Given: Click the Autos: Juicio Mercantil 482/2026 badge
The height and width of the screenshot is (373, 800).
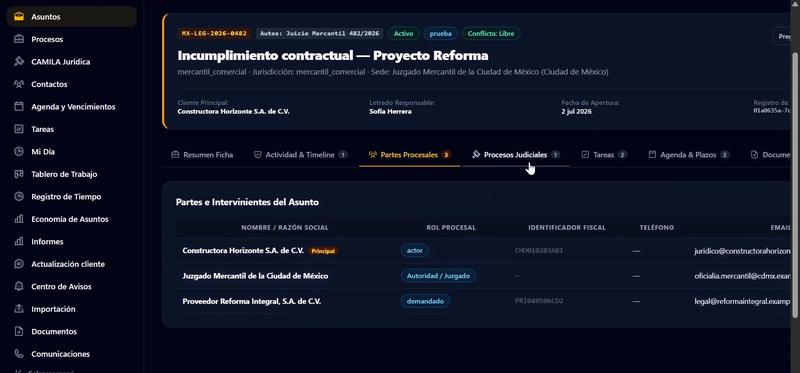Looking at the screenshot, I should pyautogui.click(x=319, y=33).
